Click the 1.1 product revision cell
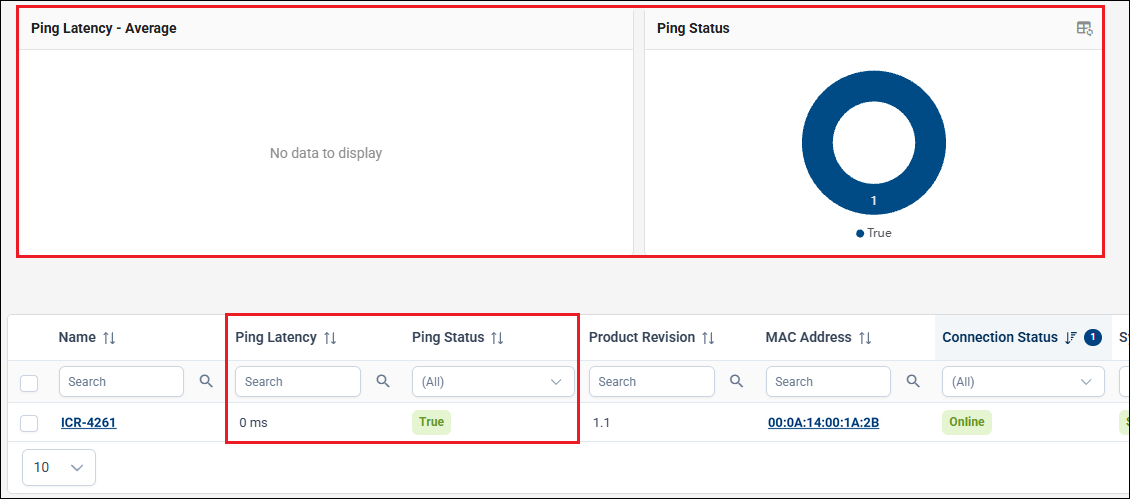 point(602,423)
